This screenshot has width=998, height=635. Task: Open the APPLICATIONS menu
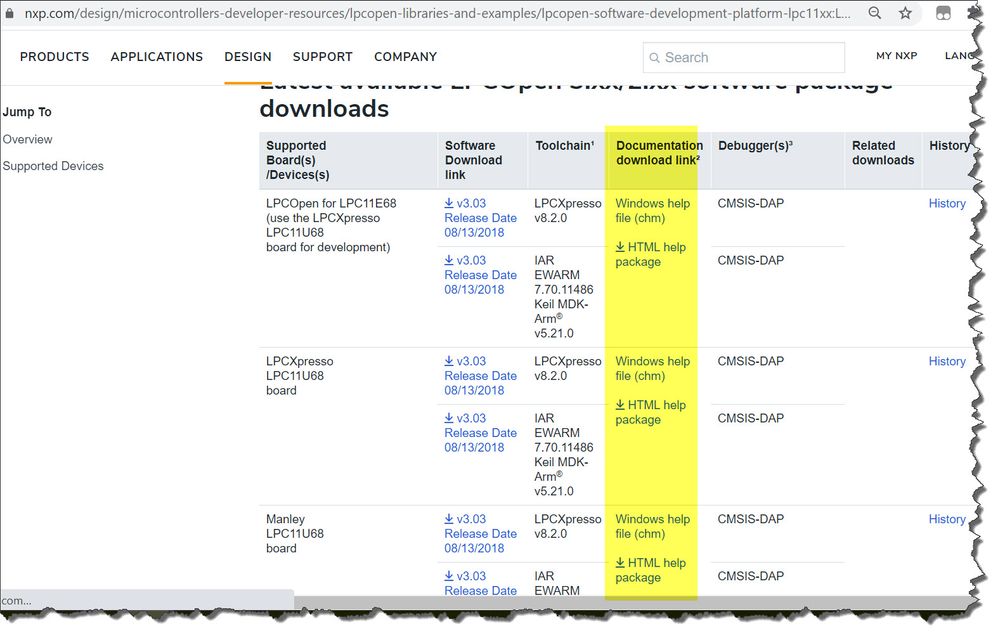[157, 57]
